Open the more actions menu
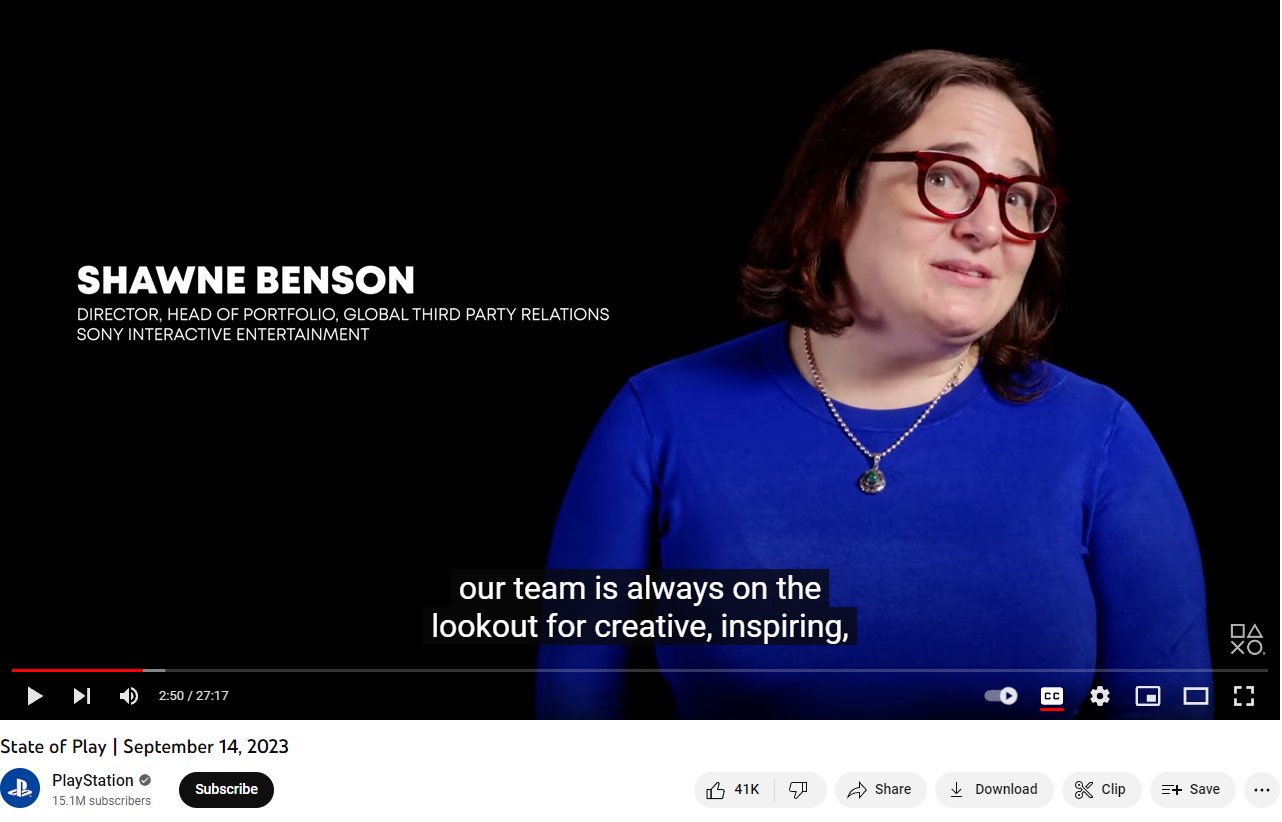 (x=1262, y=790)
